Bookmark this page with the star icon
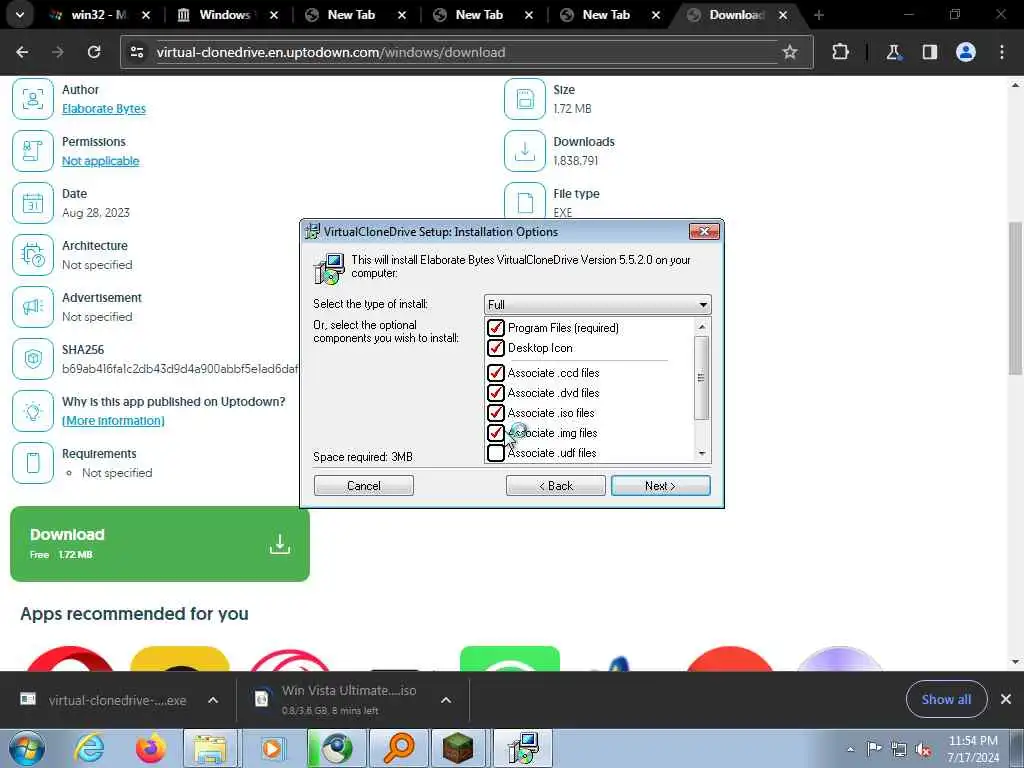 [x=790, y=52]
